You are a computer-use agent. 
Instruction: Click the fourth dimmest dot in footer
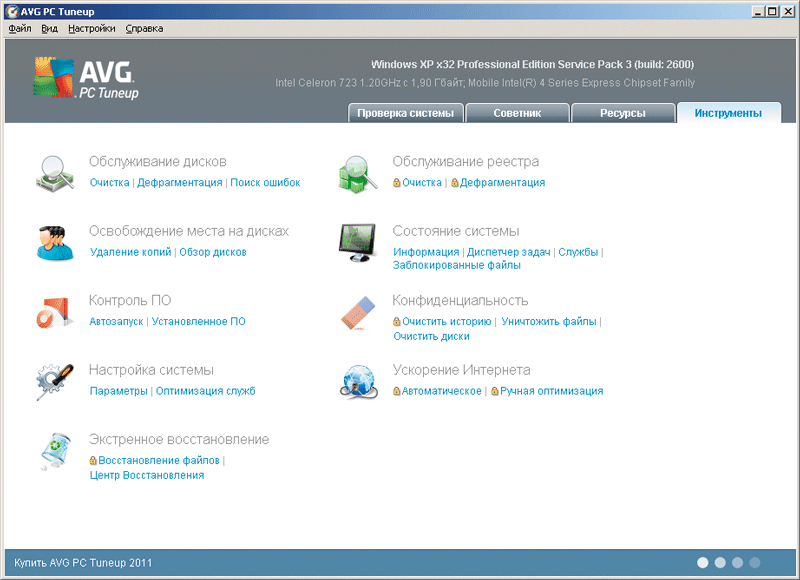pyautogui.click(x=755, y=563)
